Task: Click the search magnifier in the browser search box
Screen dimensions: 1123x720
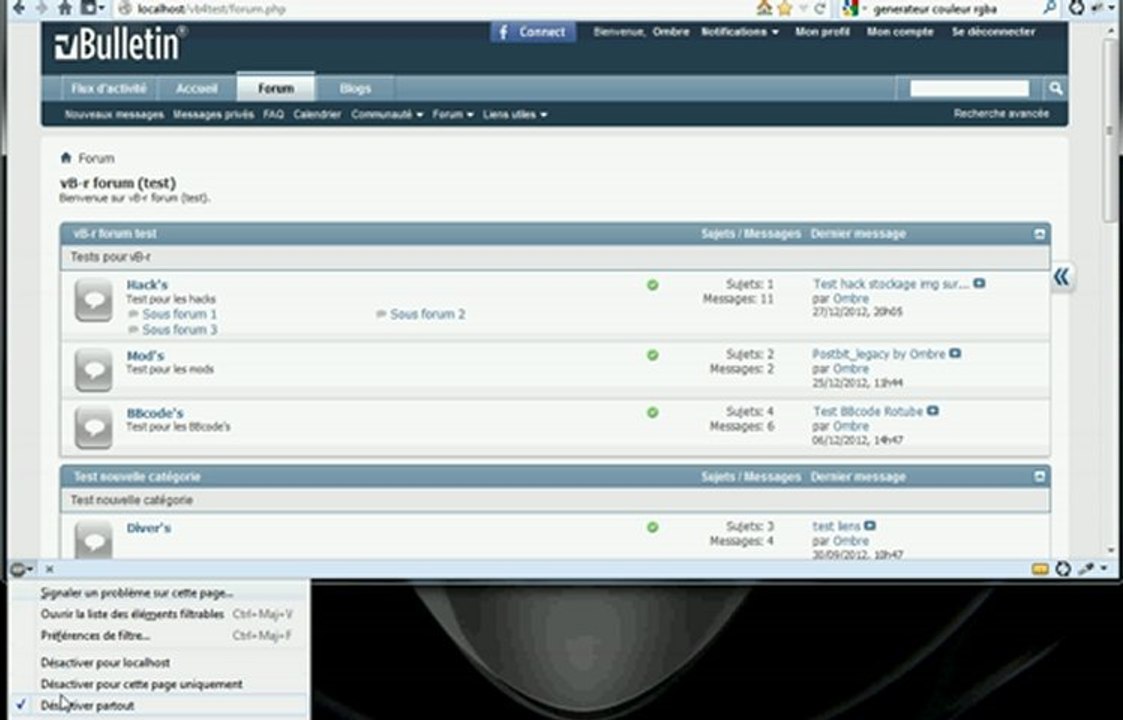Action: [1050, 9]
